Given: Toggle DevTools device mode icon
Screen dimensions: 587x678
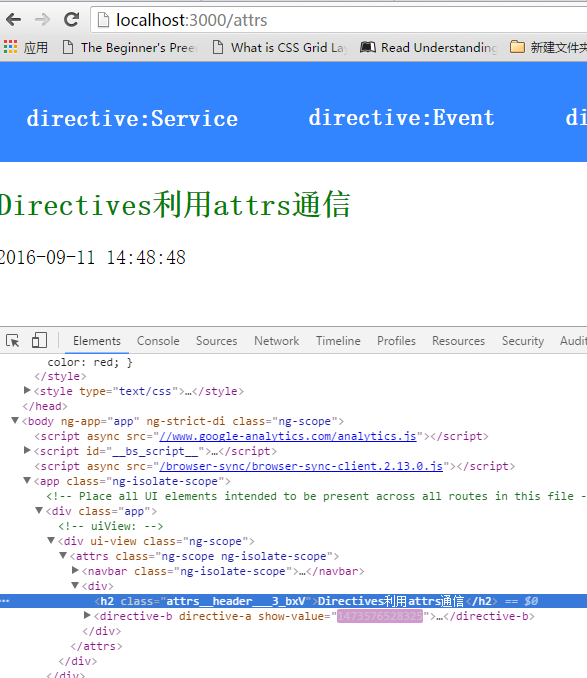Looking at the screenshot, I should (x=39, y=340).
